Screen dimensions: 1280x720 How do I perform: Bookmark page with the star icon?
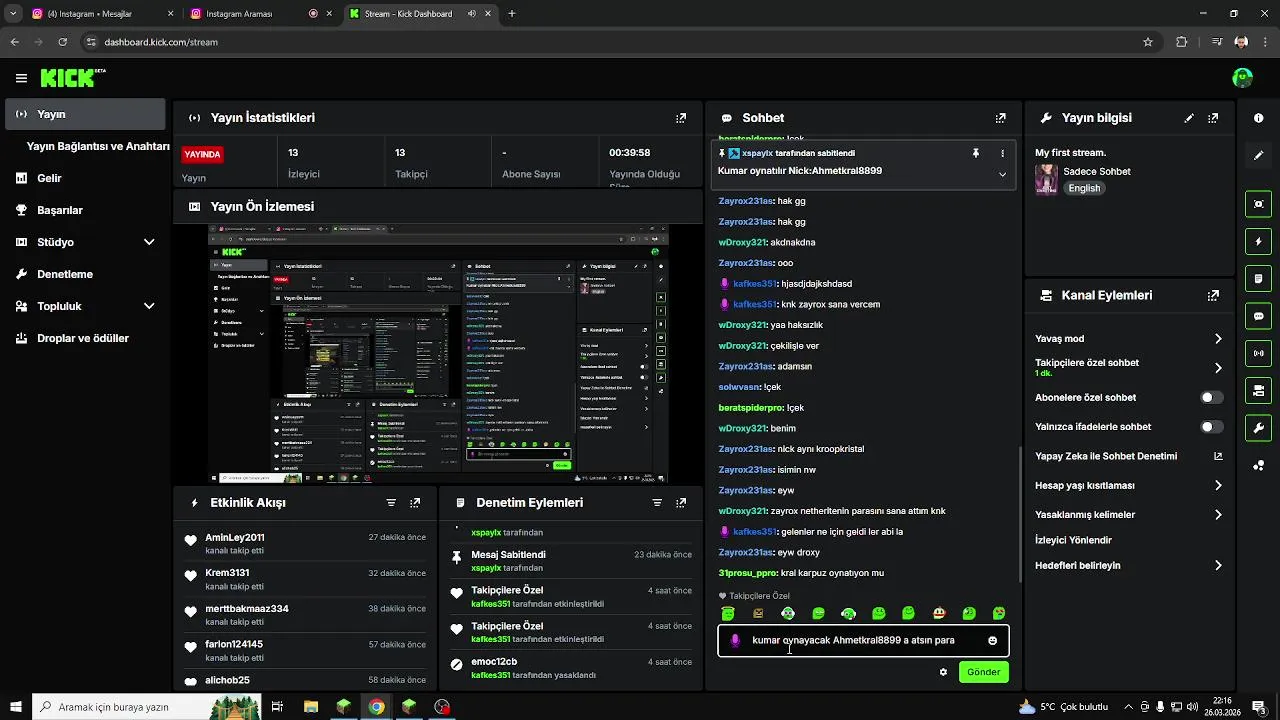coord(1148,42)
